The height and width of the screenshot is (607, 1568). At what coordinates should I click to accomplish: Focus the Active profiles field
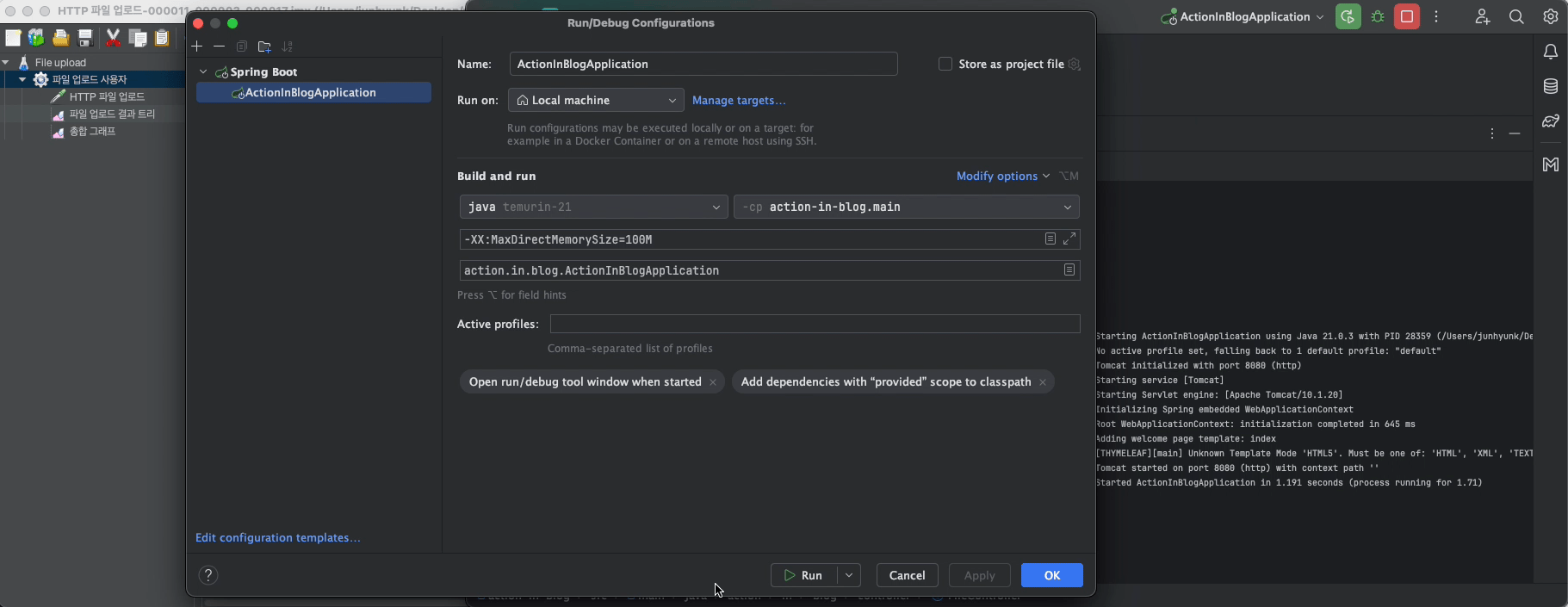point(815,324)
